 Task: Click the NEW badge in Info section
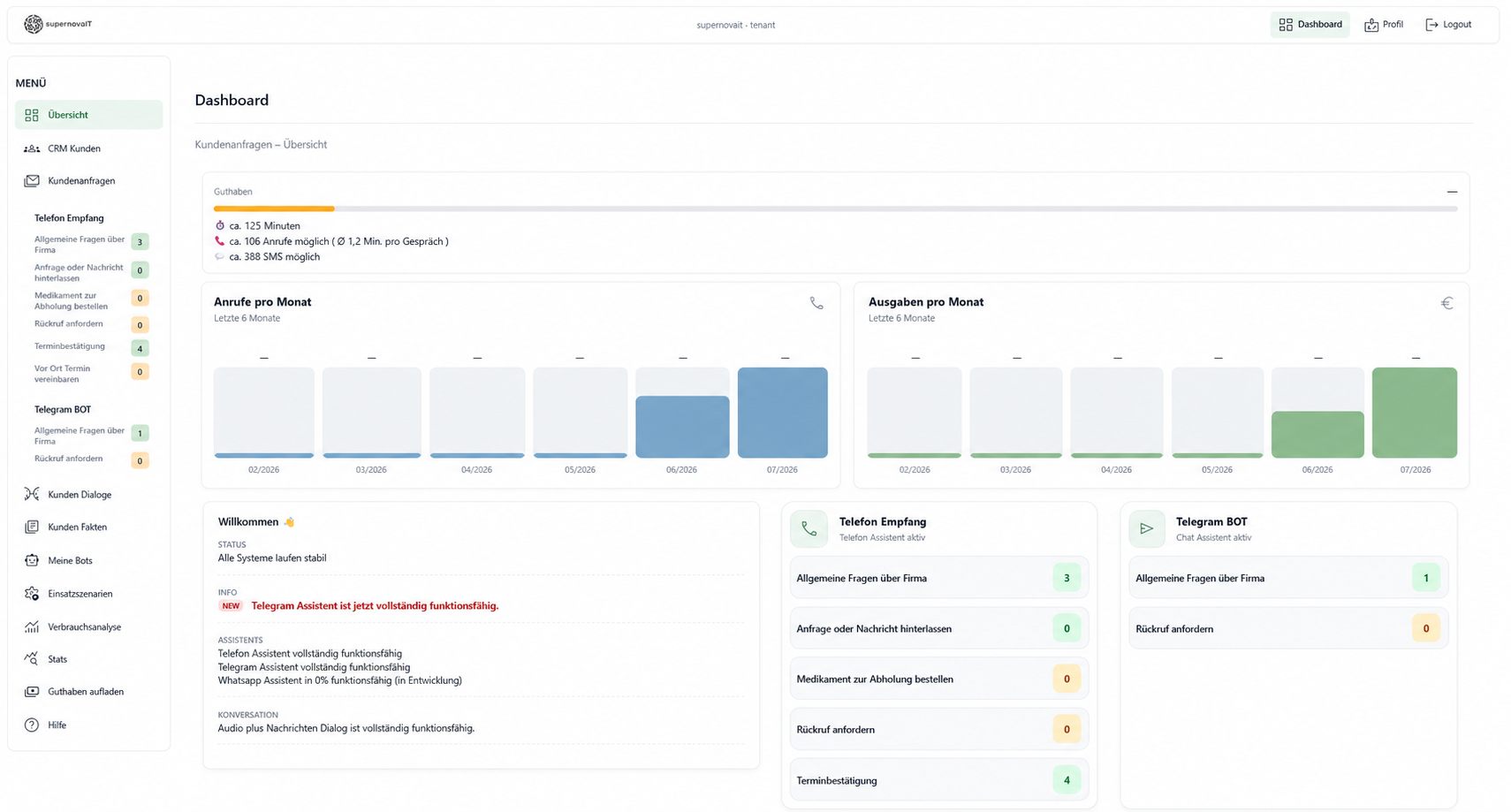(231, 606)
